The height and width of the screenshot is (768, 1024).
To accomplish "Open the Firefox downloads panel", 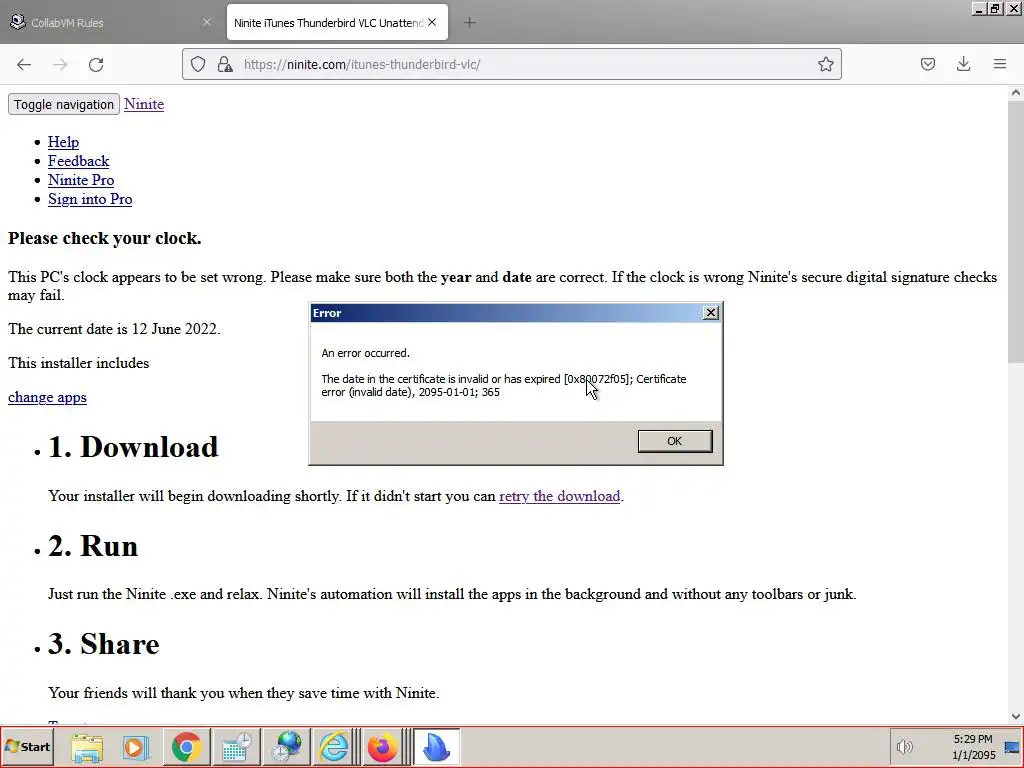I will [963, 64].
